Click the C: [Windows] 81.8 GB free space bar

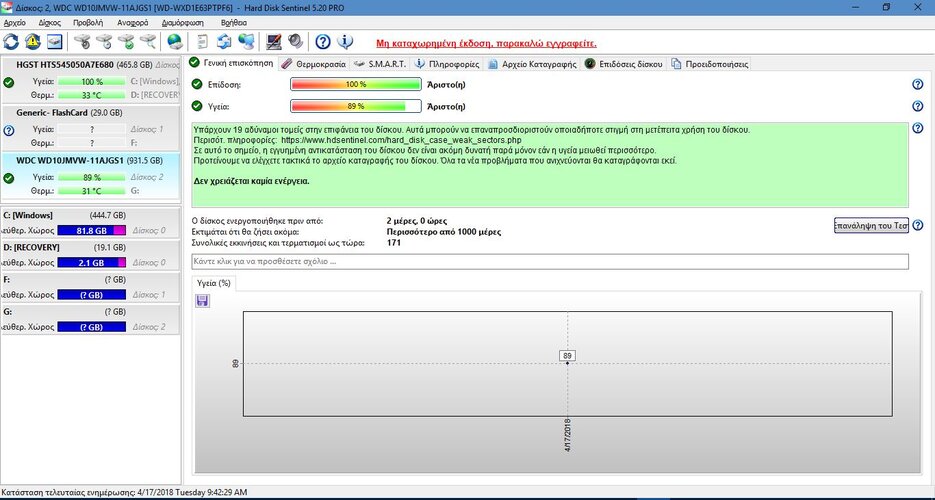click(x=92, y=231)
